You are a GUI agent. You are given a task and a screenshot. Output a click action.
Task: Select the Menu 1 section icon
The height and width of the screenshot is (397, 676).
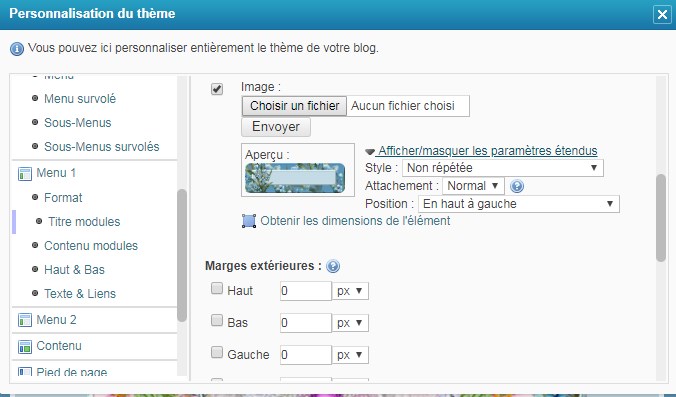click(25, 174)
